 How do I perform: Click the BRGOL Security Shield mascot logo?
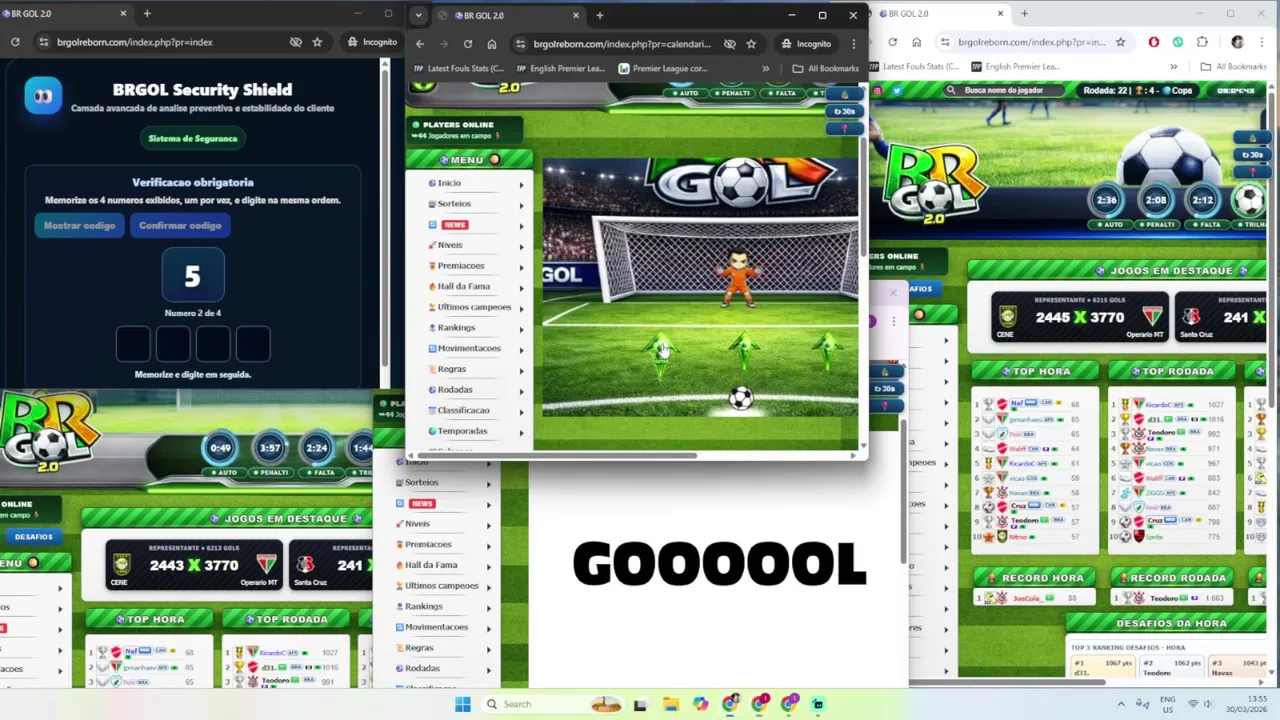tap(43, 96)
